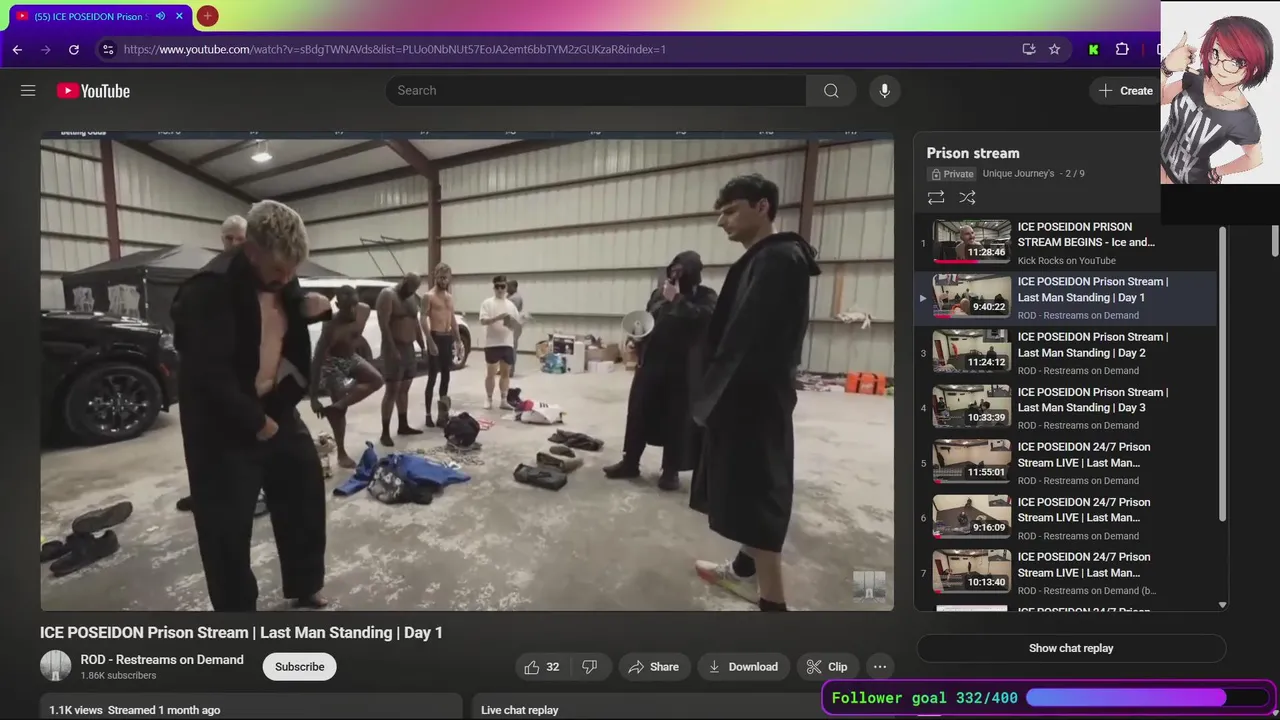Screen dimensions: 1280x720
Task: Open the 10:13:40 24/7 Prison Stream video
Action: click(1066, 573)
